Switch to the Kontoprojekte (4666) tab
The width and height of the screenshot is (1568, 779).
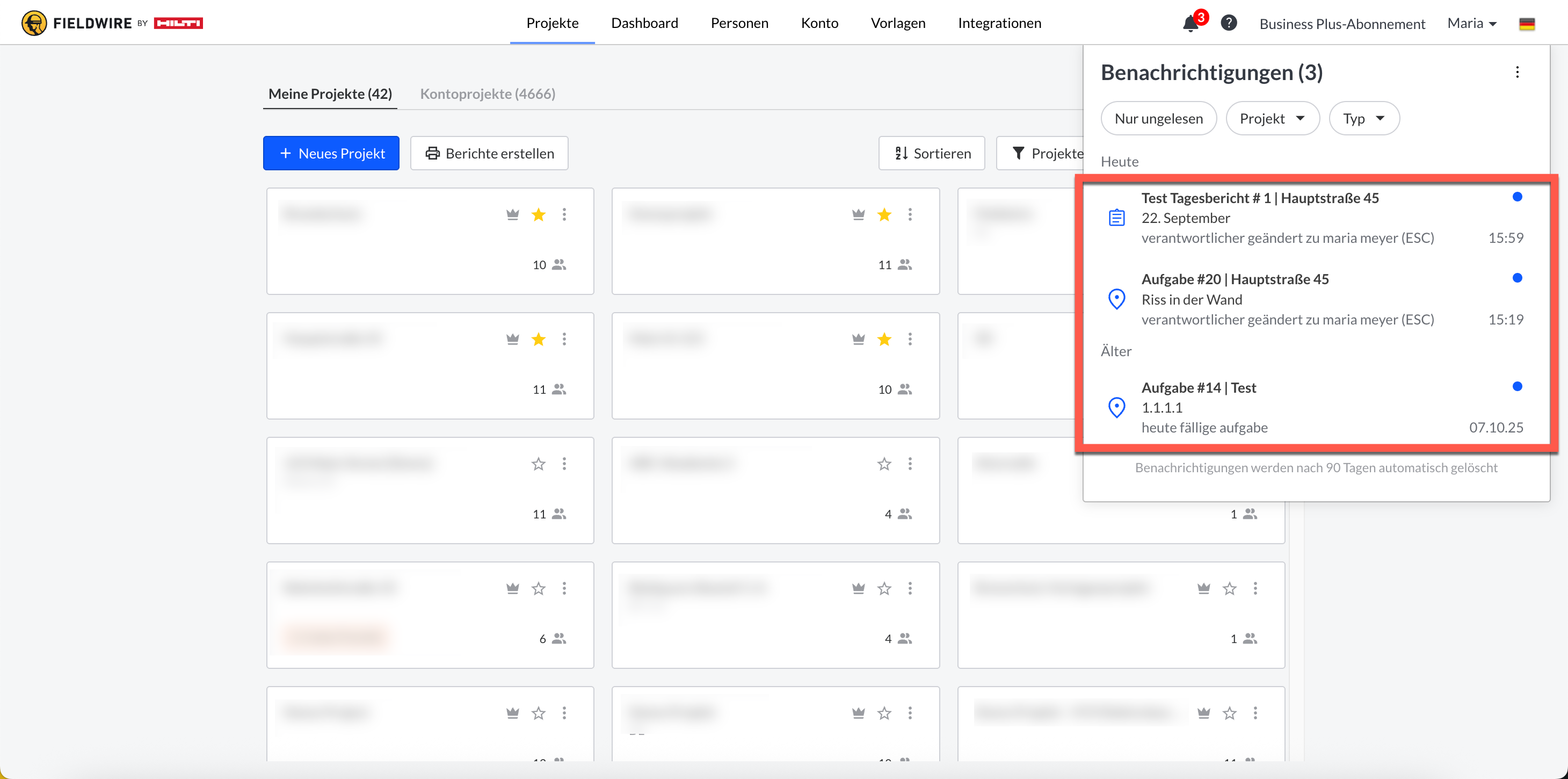click(488, 94)
